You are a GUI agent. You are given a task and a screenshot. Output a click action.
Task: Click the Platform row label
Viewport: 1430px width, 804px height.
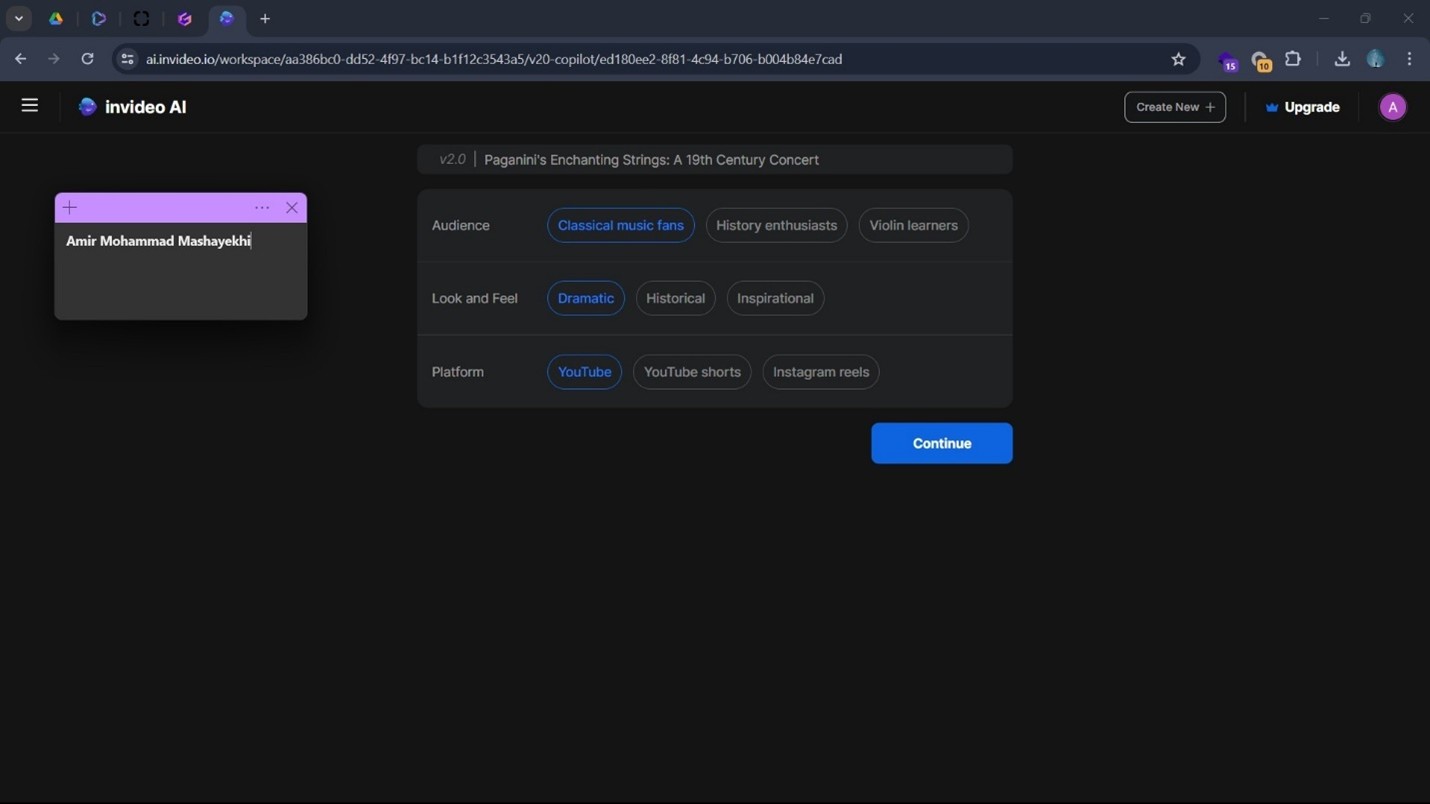tap(458, 372)
